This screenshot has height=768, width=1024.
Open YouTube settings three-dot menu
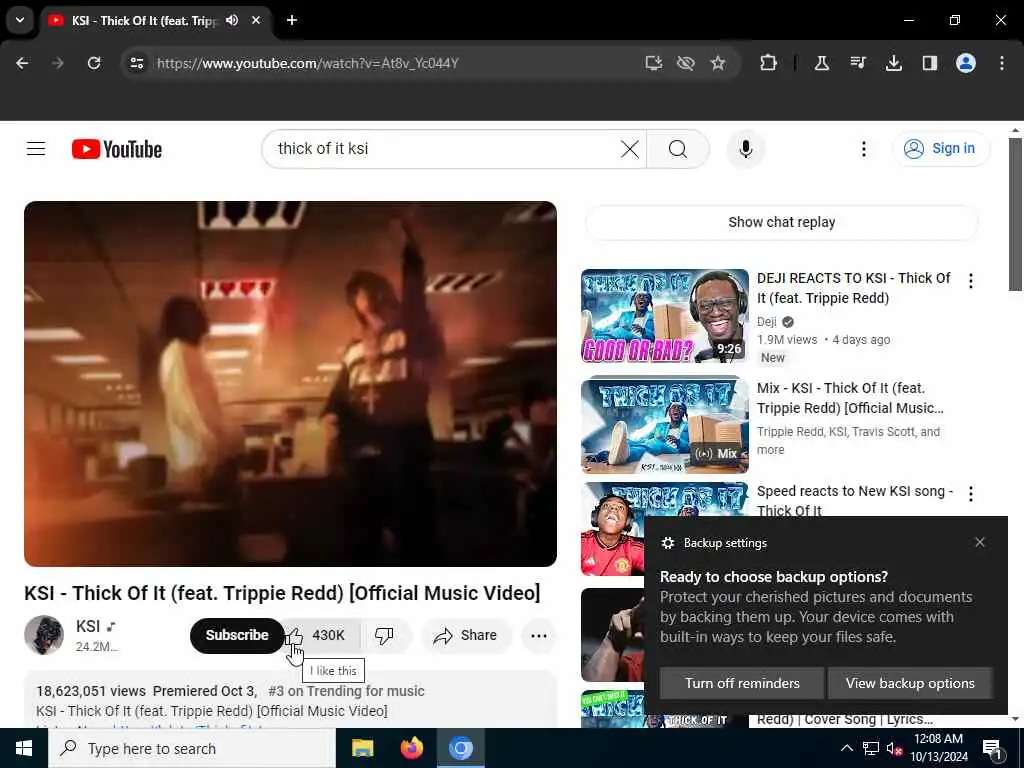point(863,149)
